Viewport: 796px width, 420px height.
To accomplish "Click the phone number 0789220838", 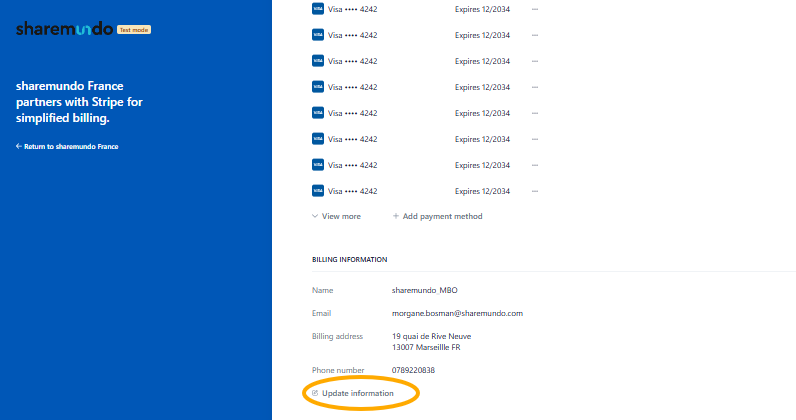I will coord(413,370).
